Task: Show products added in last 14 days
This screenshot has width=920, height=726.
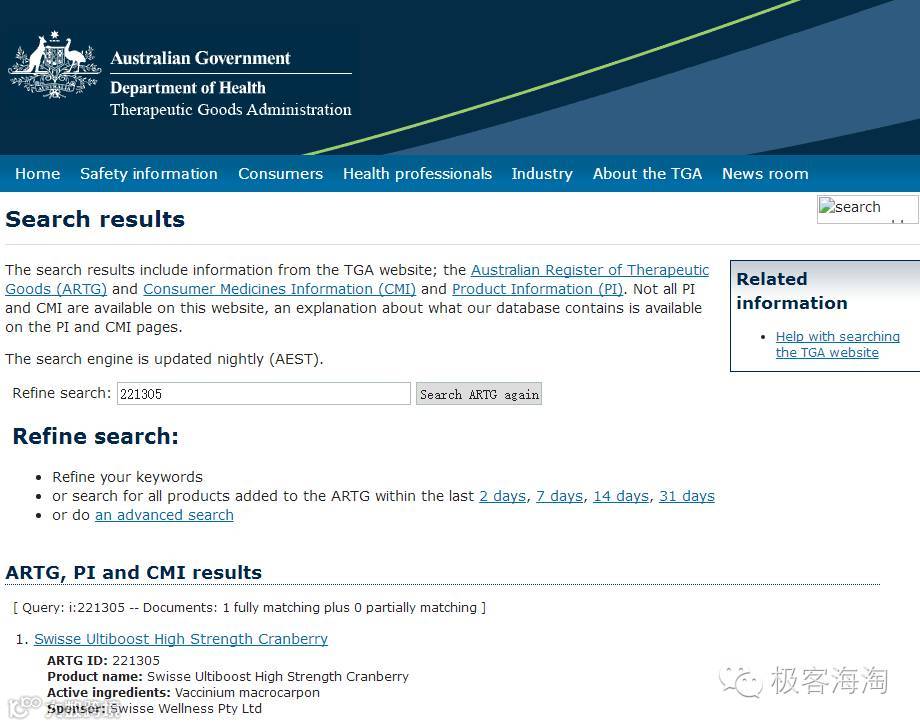Action: pos(621,497)
